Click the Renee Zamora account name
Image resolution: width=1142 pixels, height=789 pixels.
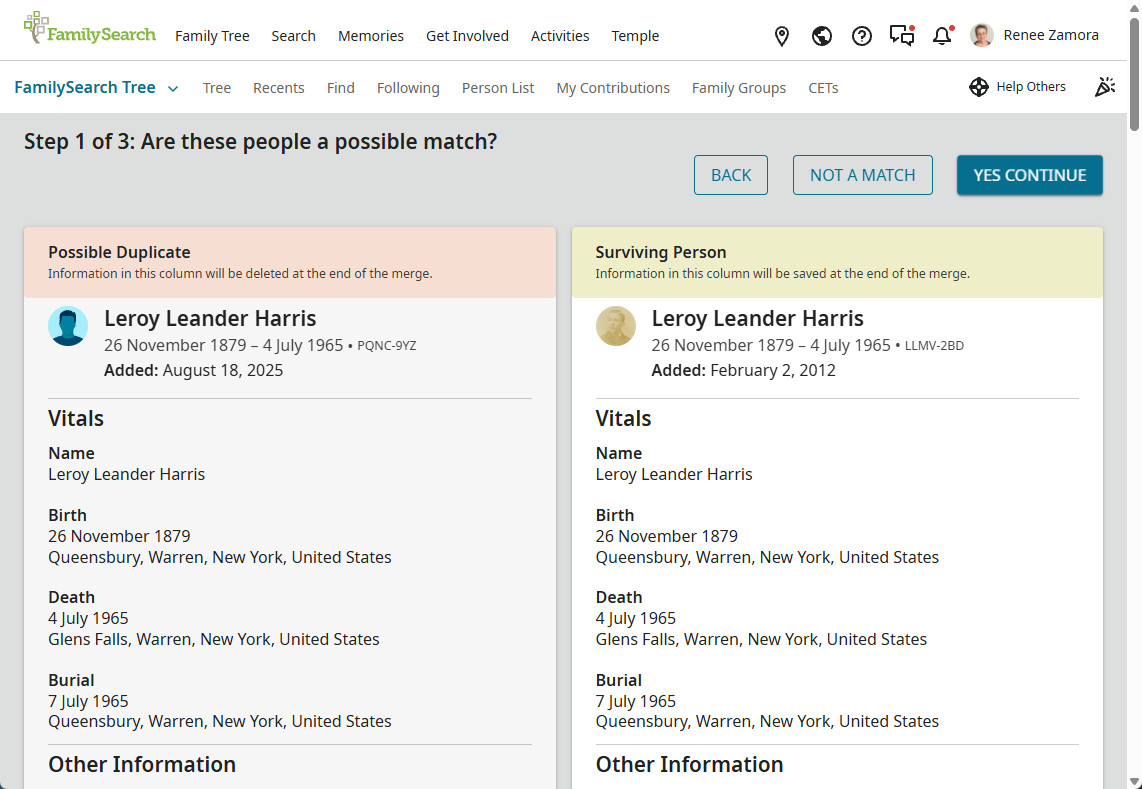click(1051, 35)
